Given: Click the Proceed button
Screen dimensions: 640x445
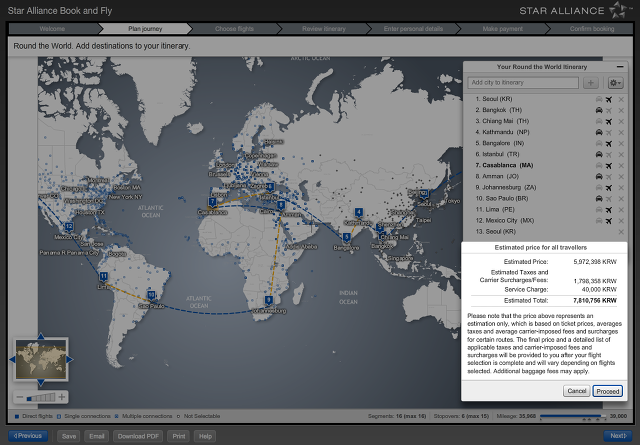Looking at the screenshot, I should 608,391.
